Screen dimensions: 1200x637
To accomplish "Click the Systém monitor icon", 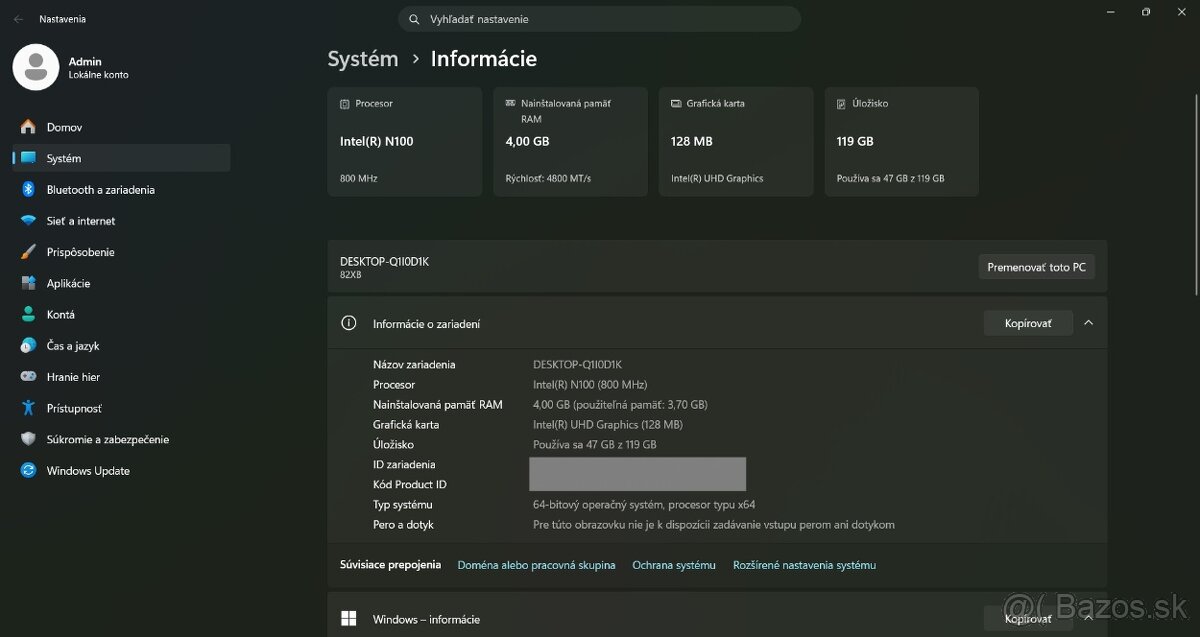I will pos(28,158).
